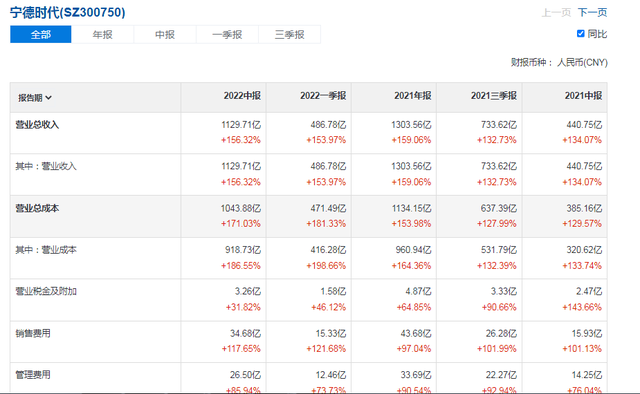
Task: Uncheck the 同比 checkbox
Action: 580,33
